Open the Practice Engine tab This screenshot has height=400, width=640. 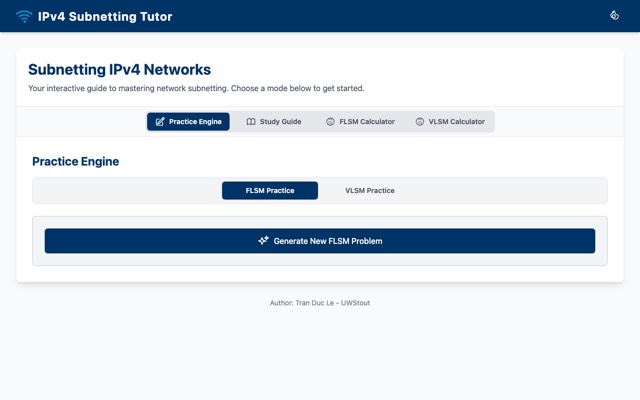pos(188,122)
